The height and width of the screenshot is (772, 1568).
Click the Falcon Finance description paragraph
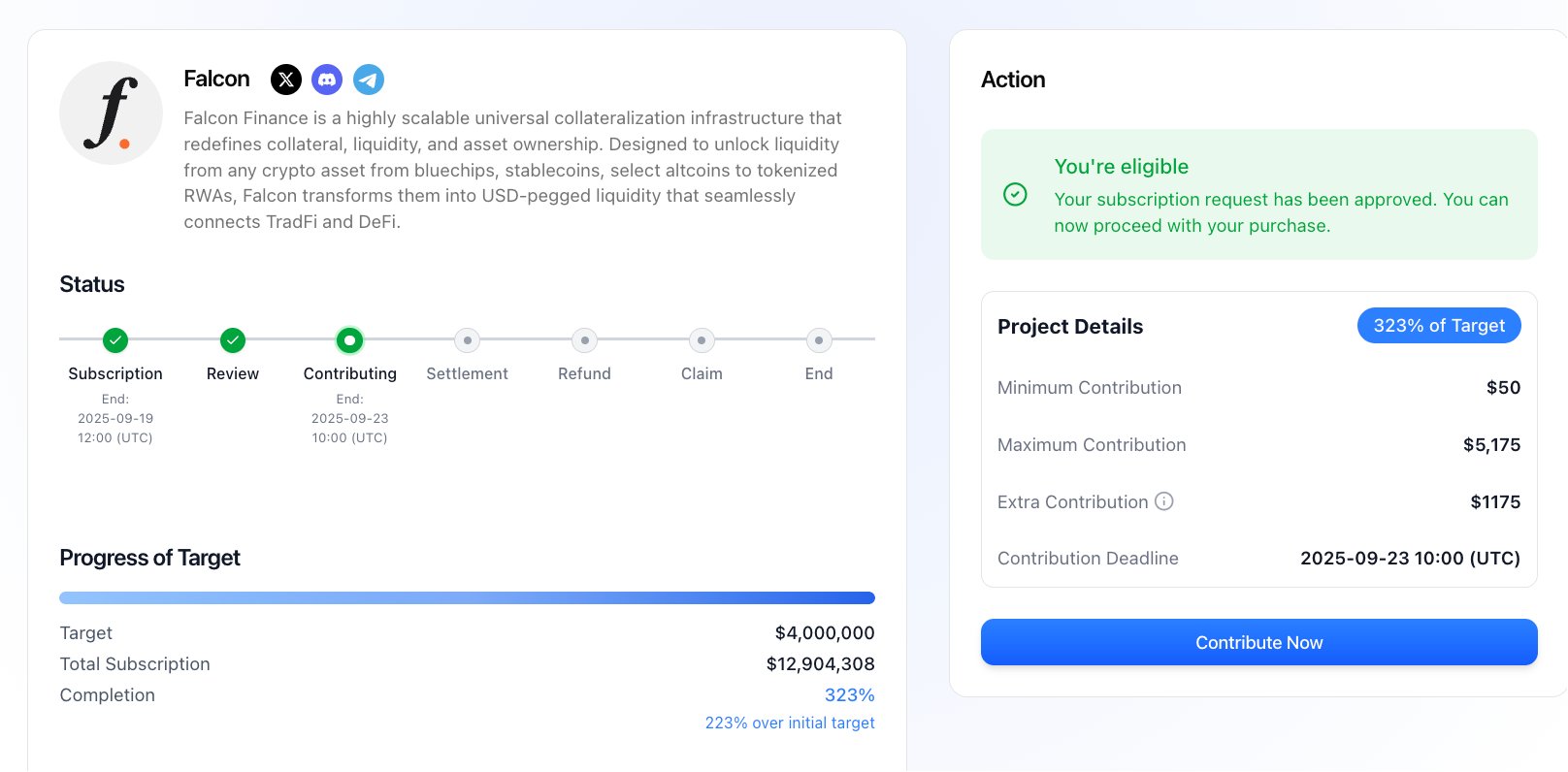click(x=513, y=170)
